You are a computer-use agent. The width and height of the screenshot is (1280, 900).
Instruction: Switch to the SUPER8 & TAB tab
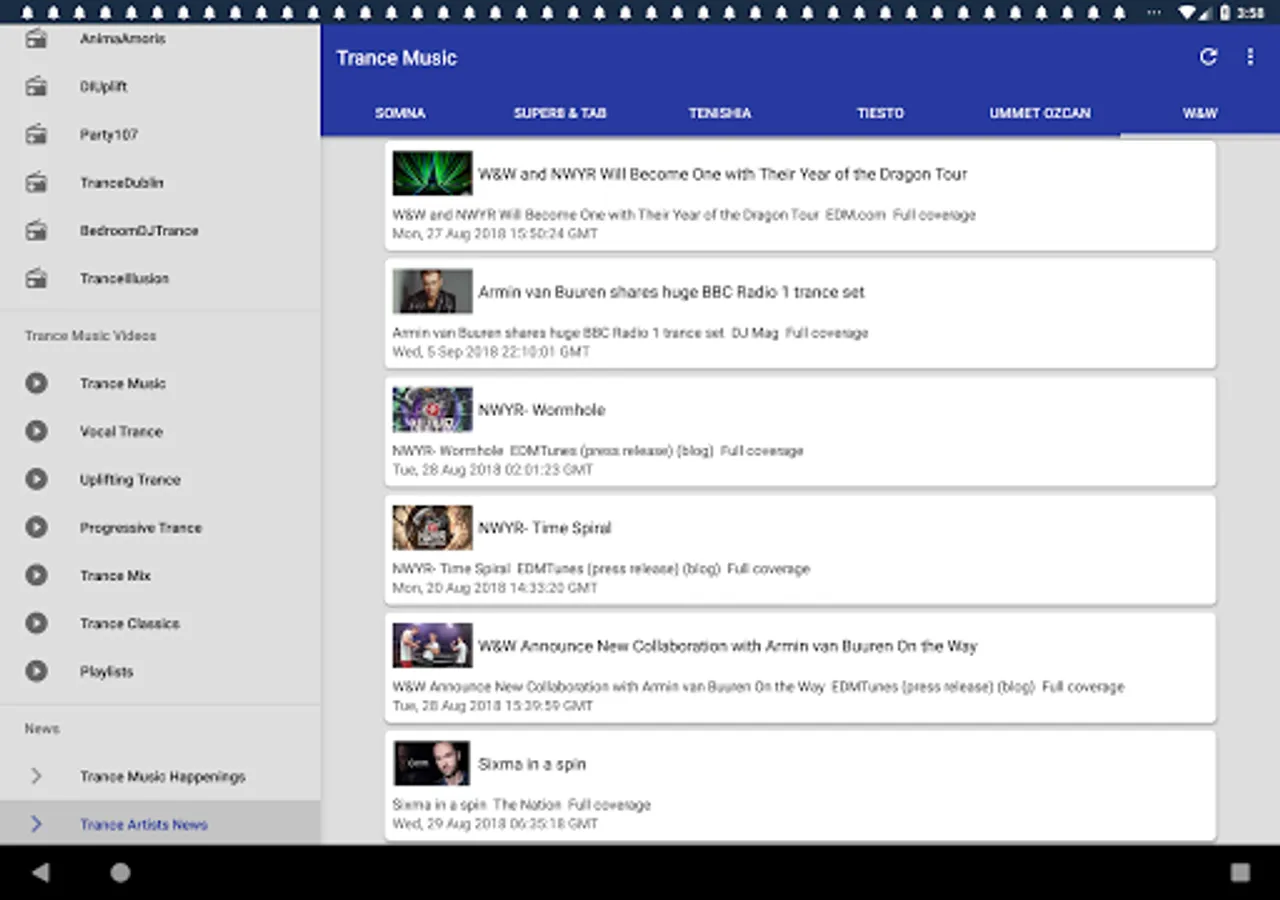click(x=560, y=113)
